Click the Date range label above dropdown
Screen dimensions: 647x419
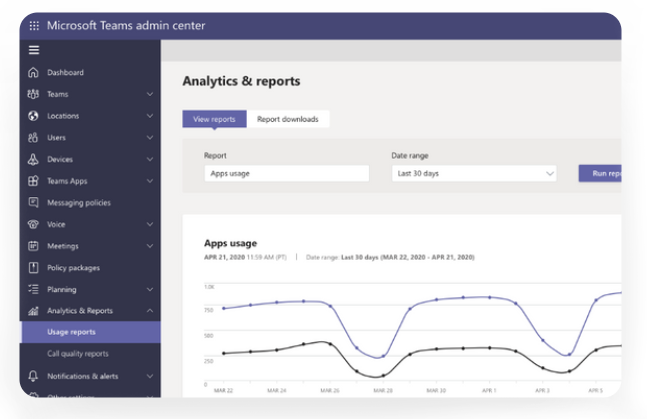point(410,156)
